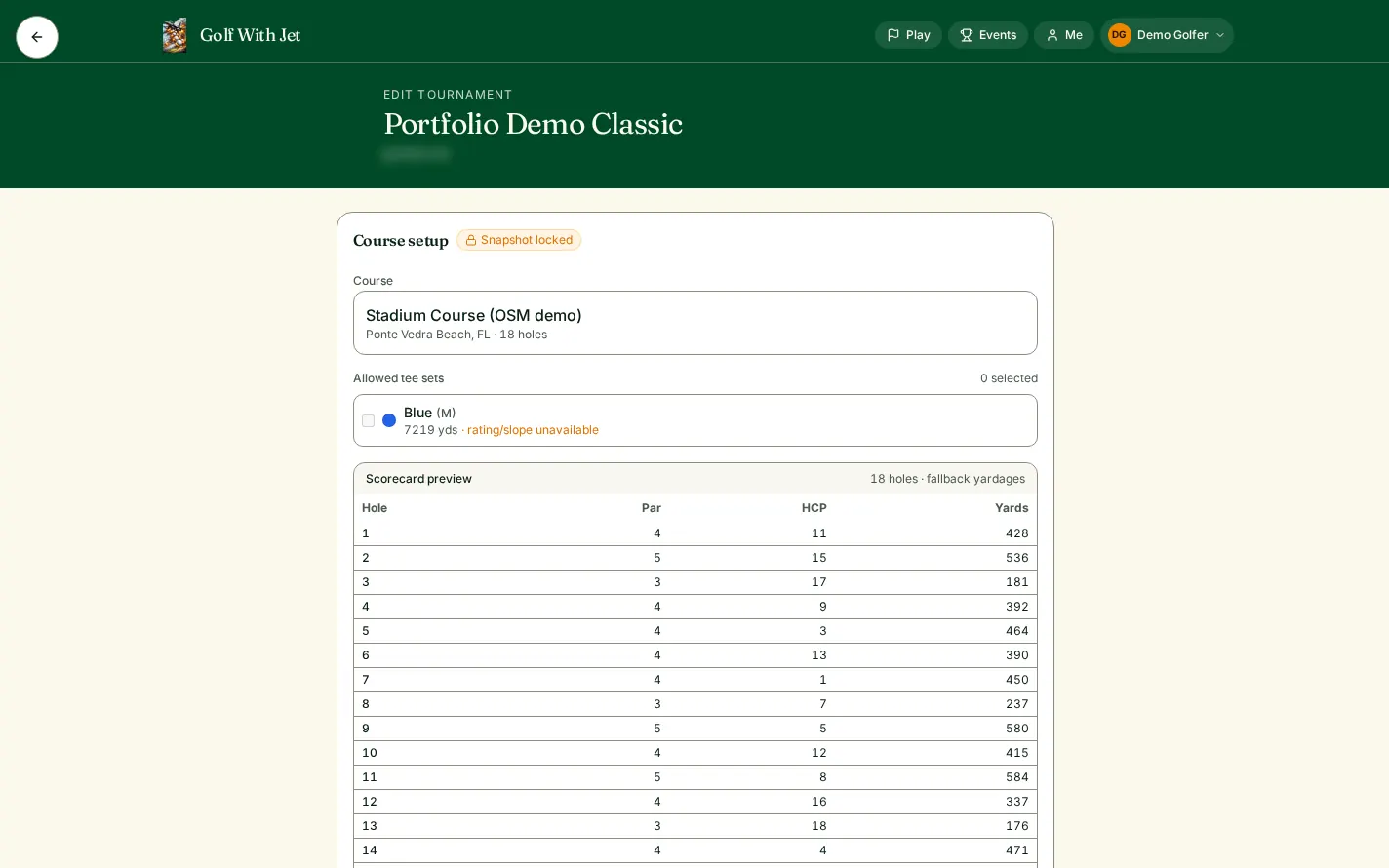Click yardage 450 for hole 7

1017,680
